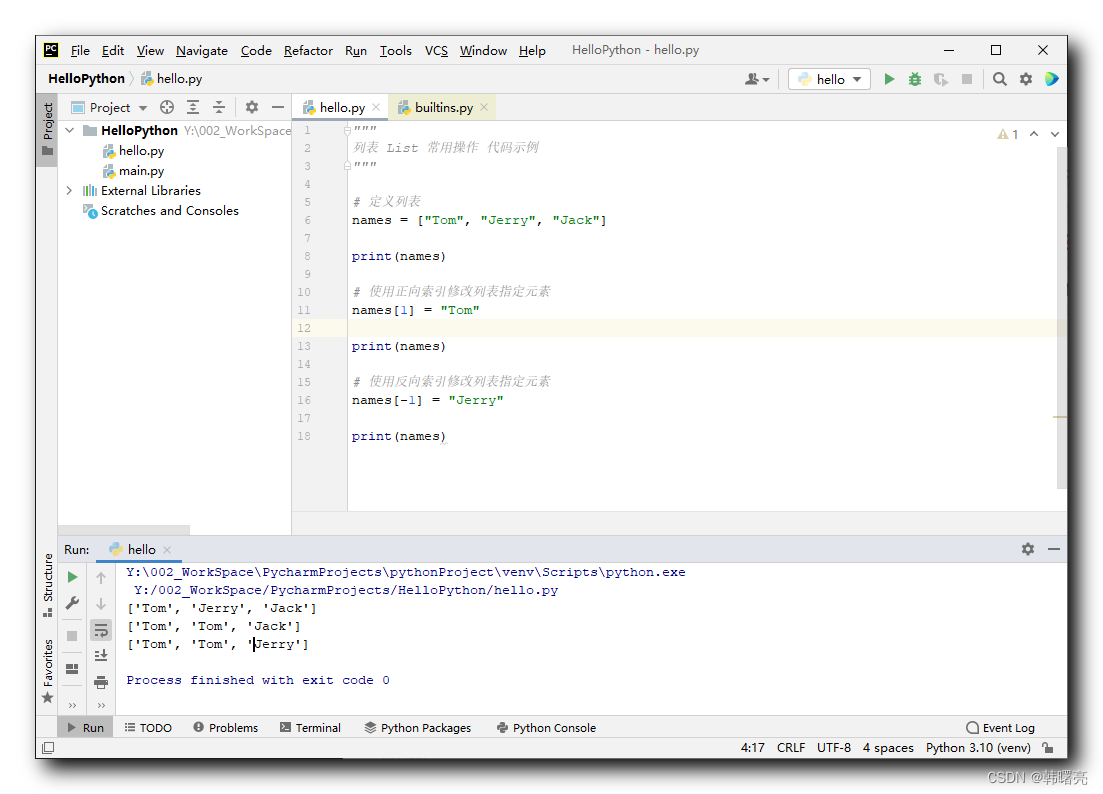Close the hello run tab

click(x=167, y=549)
